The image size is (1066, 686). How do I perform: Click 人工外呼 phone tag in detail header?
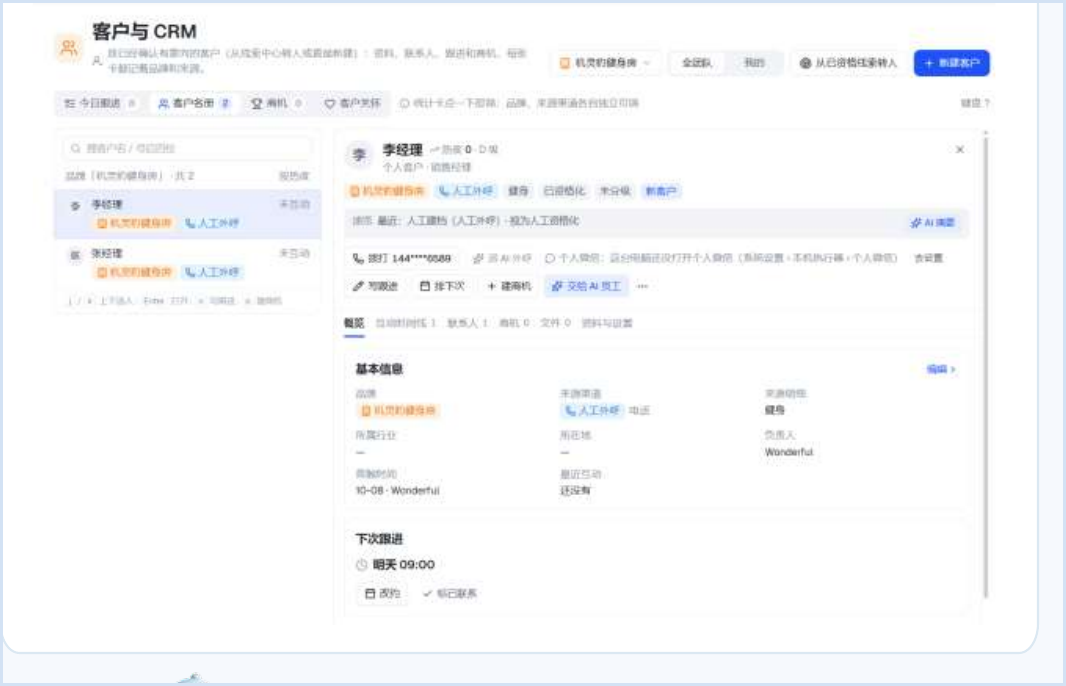point(466,191)
